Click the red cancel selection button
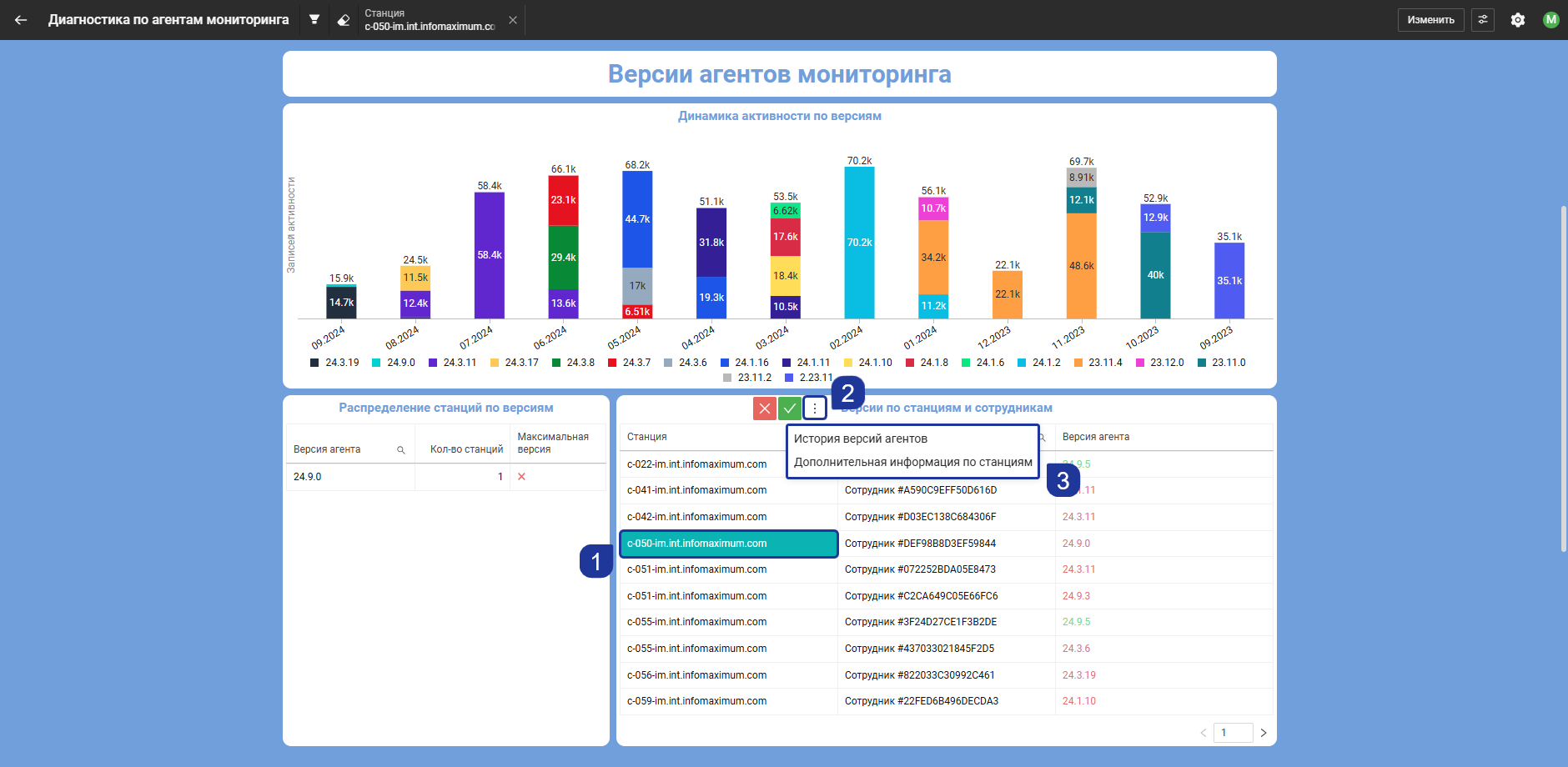1568x767 pixels. click(x=764, y=409)
